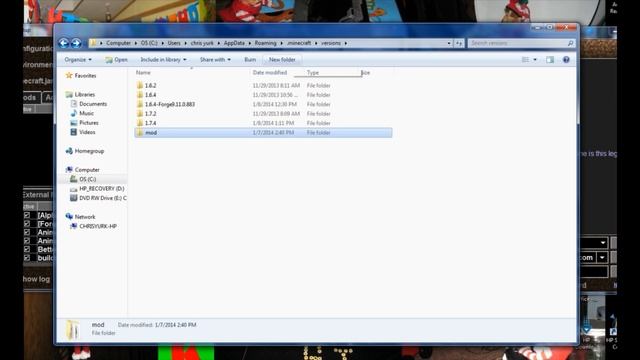
Task: Select the 1.7.2 folder icon
Action: 140,113
